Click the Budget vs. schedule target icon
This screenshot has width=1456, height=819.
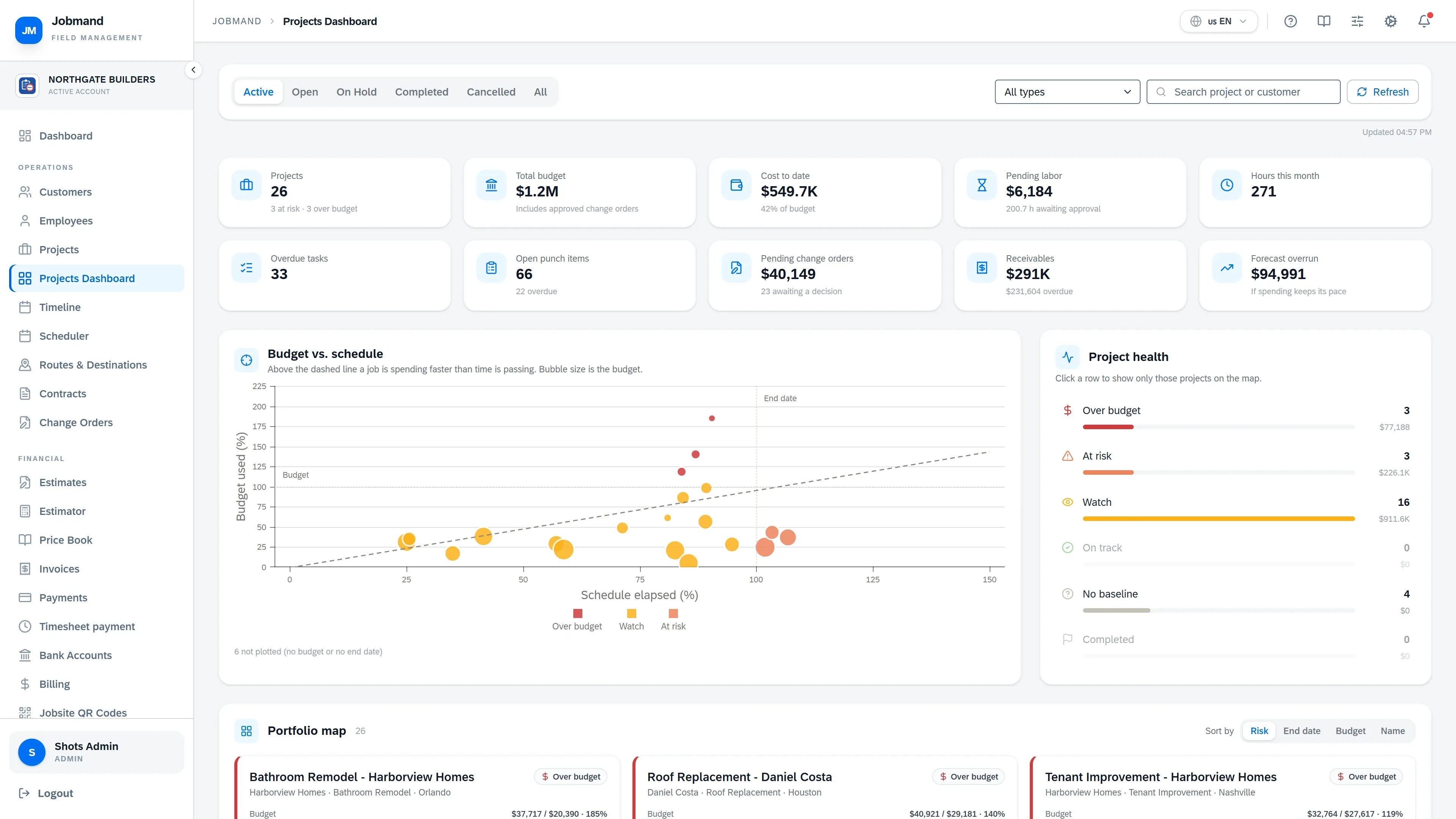pos(246,360)
